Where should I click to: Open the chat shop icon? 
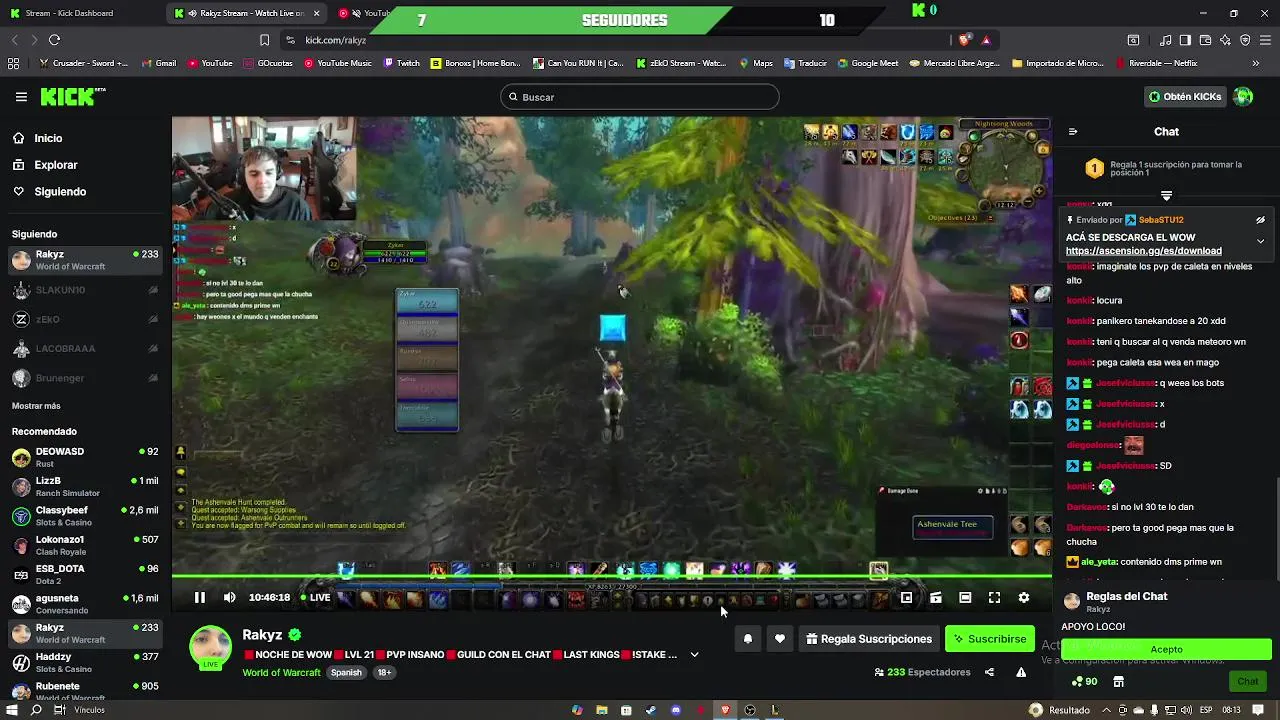click(1118, 682)
